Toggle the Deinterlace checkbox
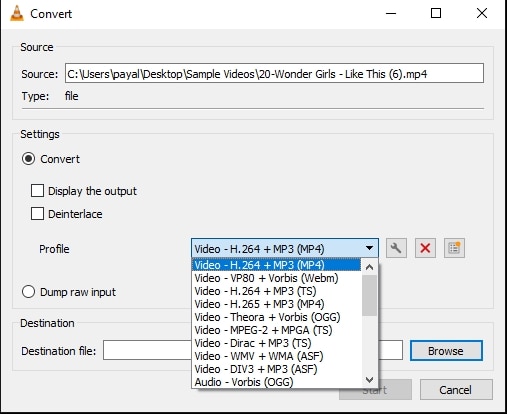The height and width of the screenshot is (414, 507). [x=37, y=214]
